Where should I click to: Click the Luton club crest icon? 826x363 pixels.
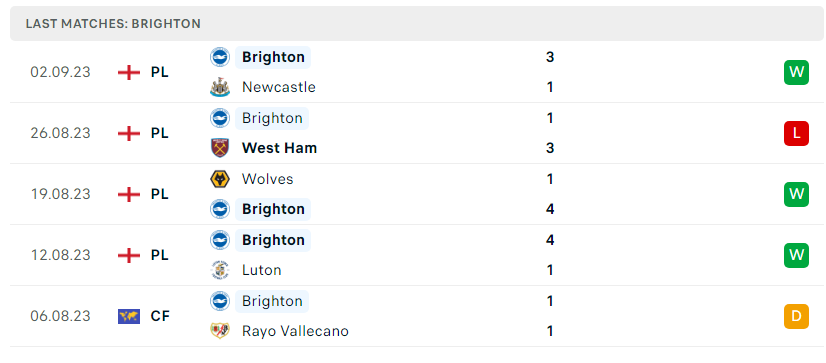(x=220, y=270)
